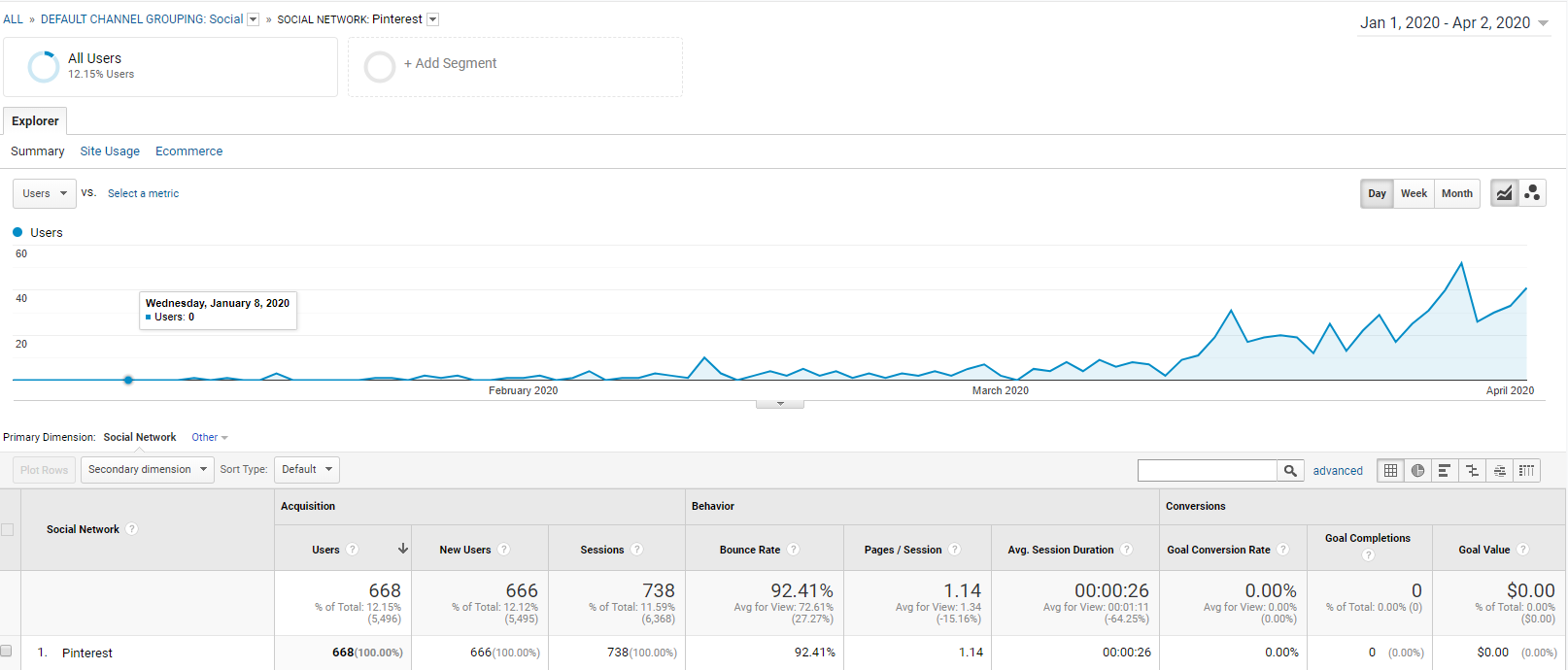Click Select a metric link

coord(144,193)
